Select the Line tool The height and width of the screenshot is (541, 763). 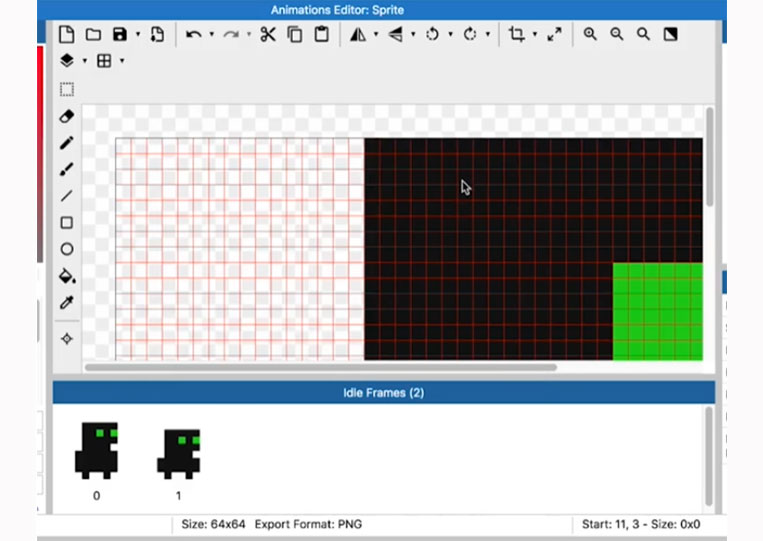click(67, 196)
